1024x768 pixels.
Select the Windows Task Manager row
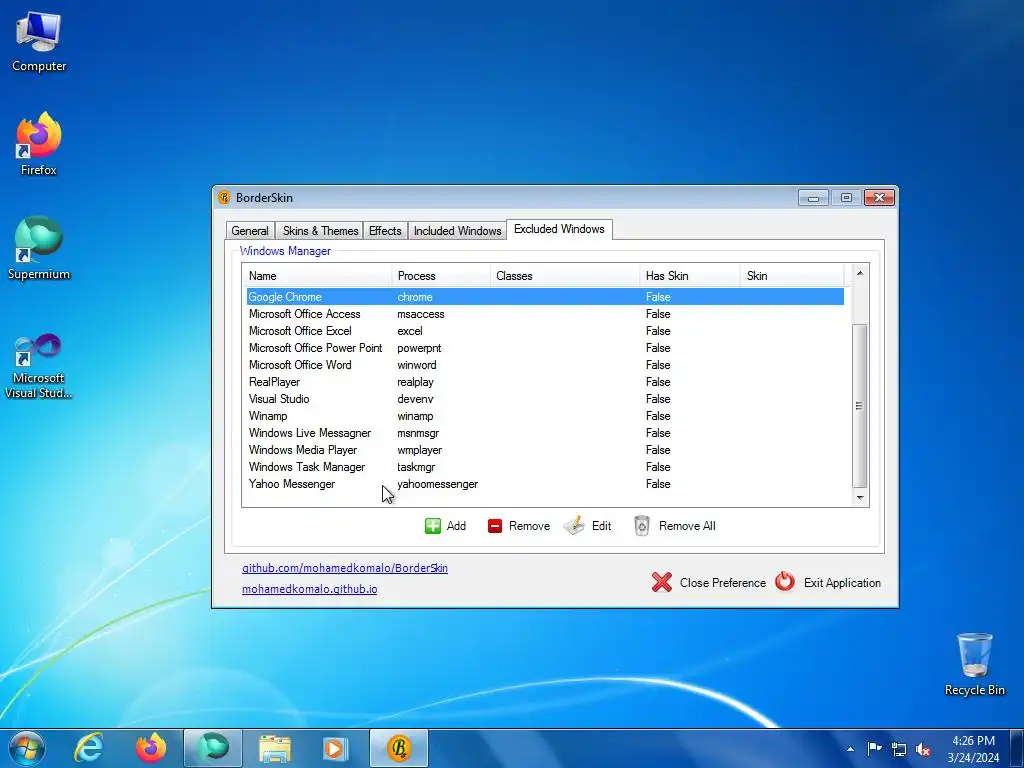click(x=545, y=466)
